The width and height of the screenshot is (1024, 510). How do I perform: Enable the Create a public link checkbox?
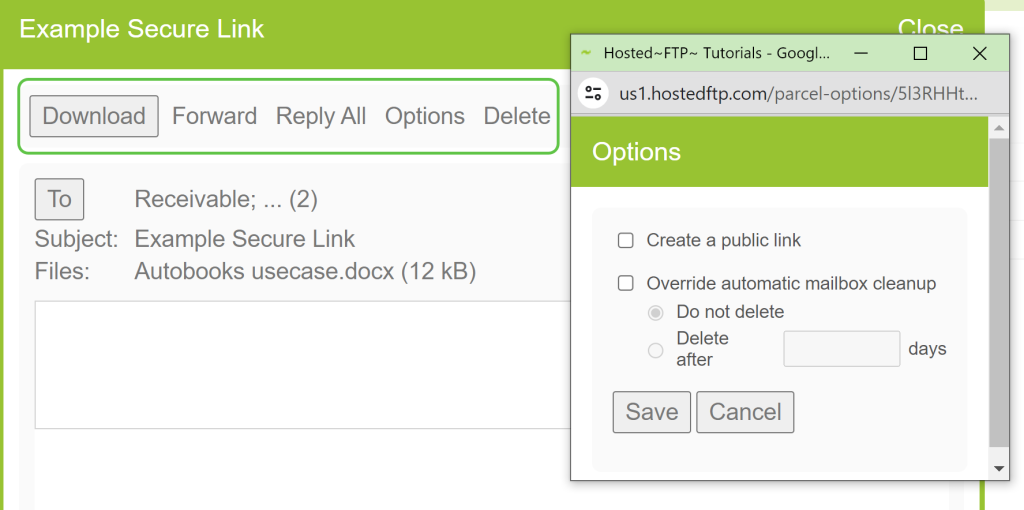point(626,240)
